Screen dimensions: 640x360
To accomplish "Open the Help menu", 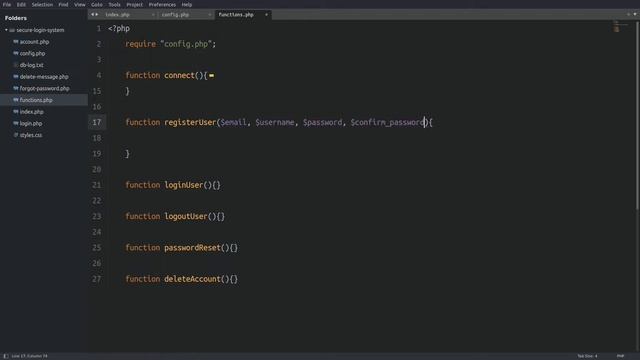I will (x=187, y=4).
